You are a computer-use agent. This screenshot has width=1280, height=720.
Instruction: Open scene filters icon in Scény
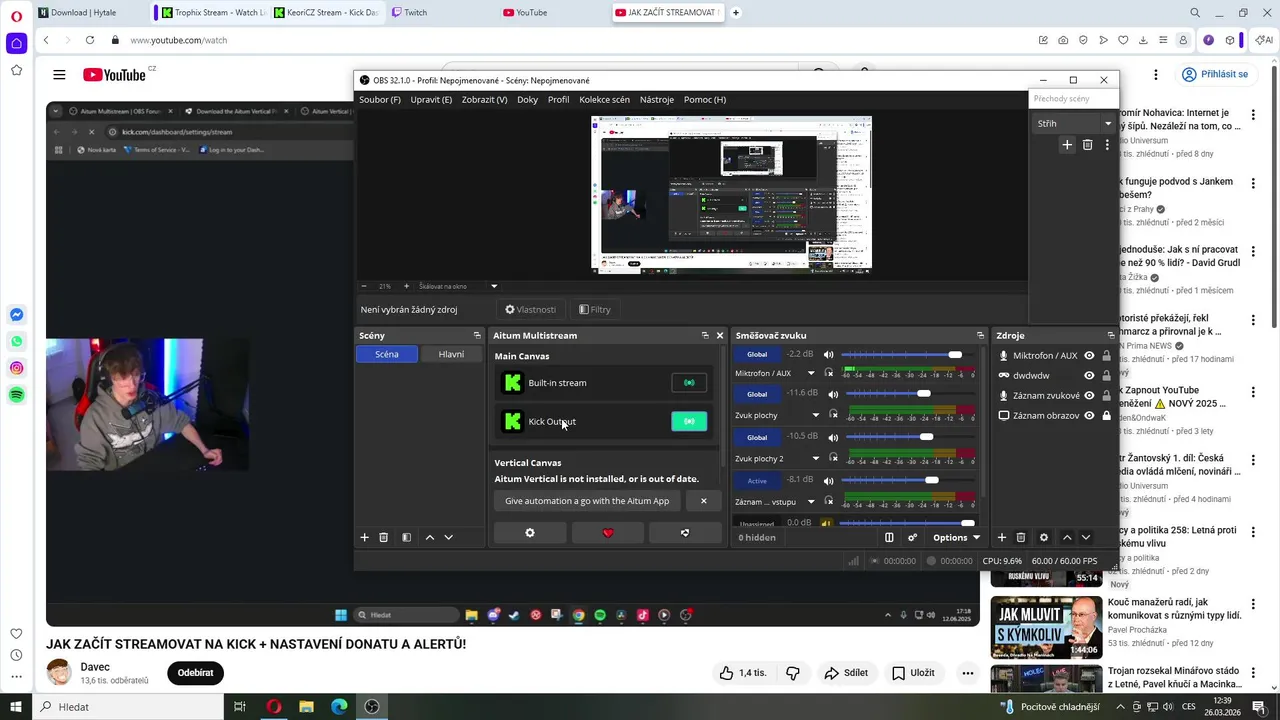click(406, 538)
